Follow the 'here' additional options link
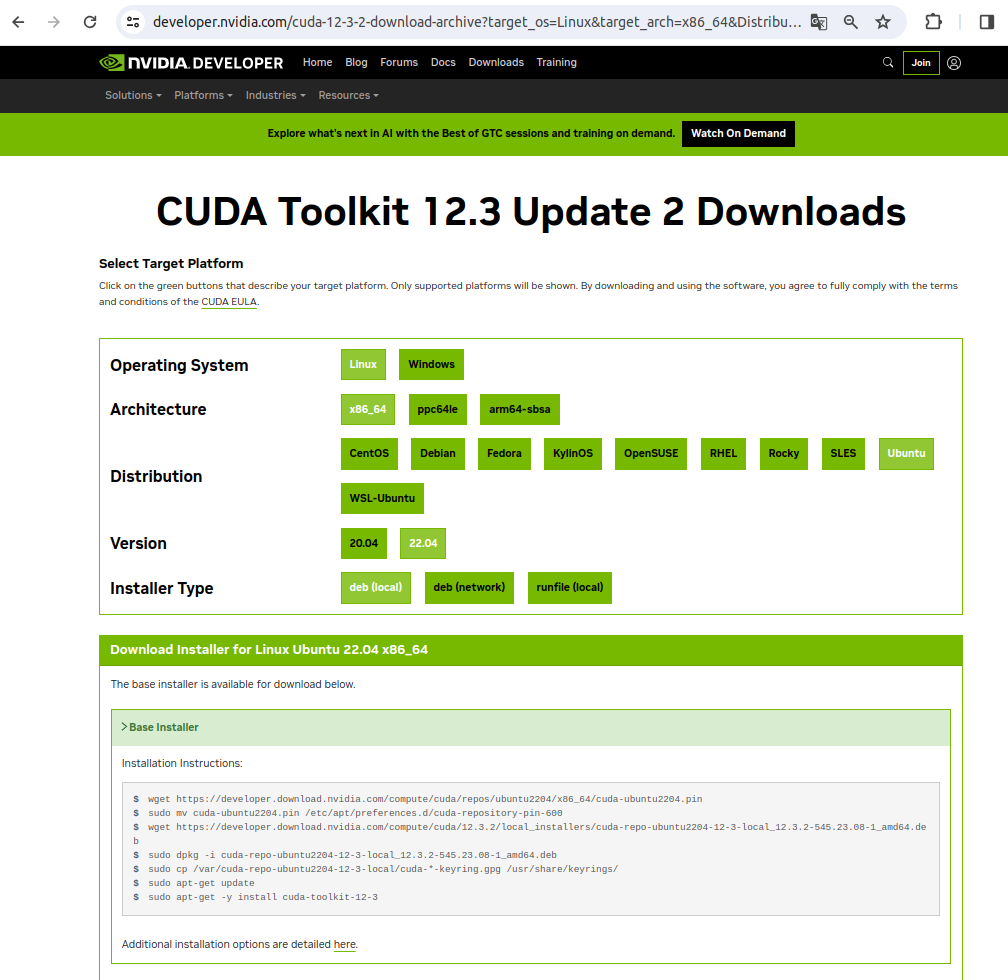This screenshot has width=1008, height=980. click(345, 944)
